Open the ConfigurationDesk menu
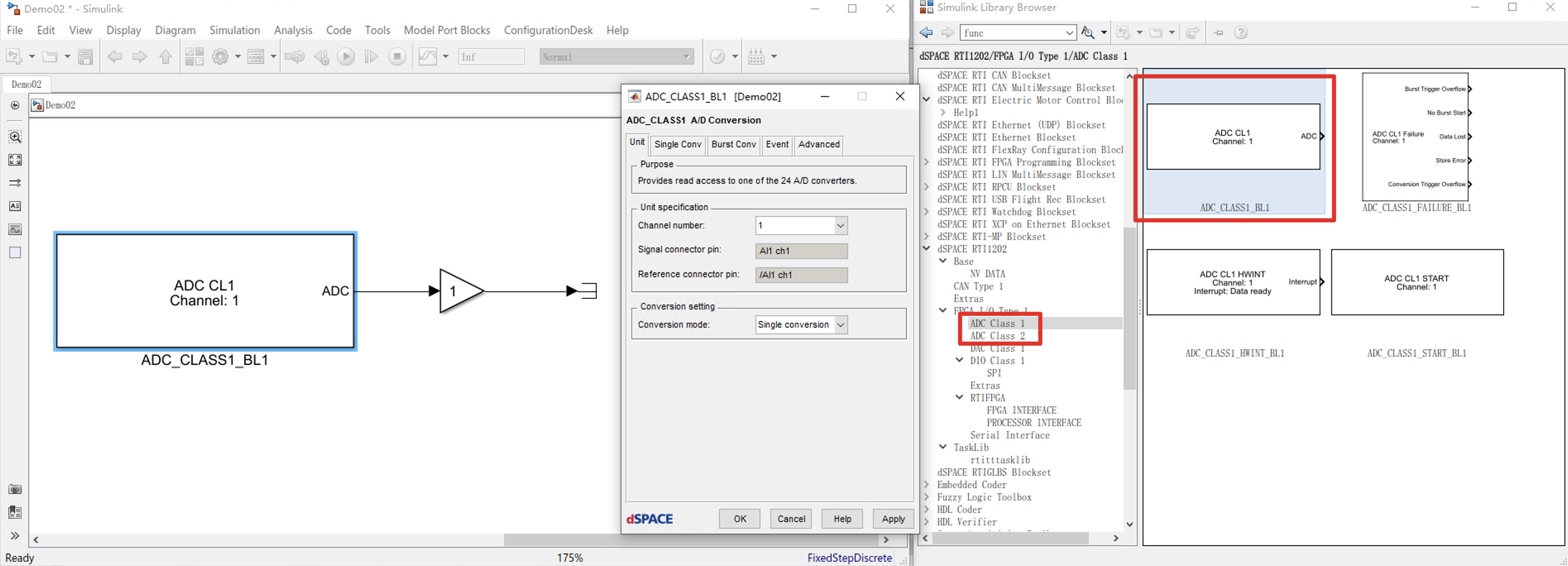The image size is (1568, 566). point(548,30)
